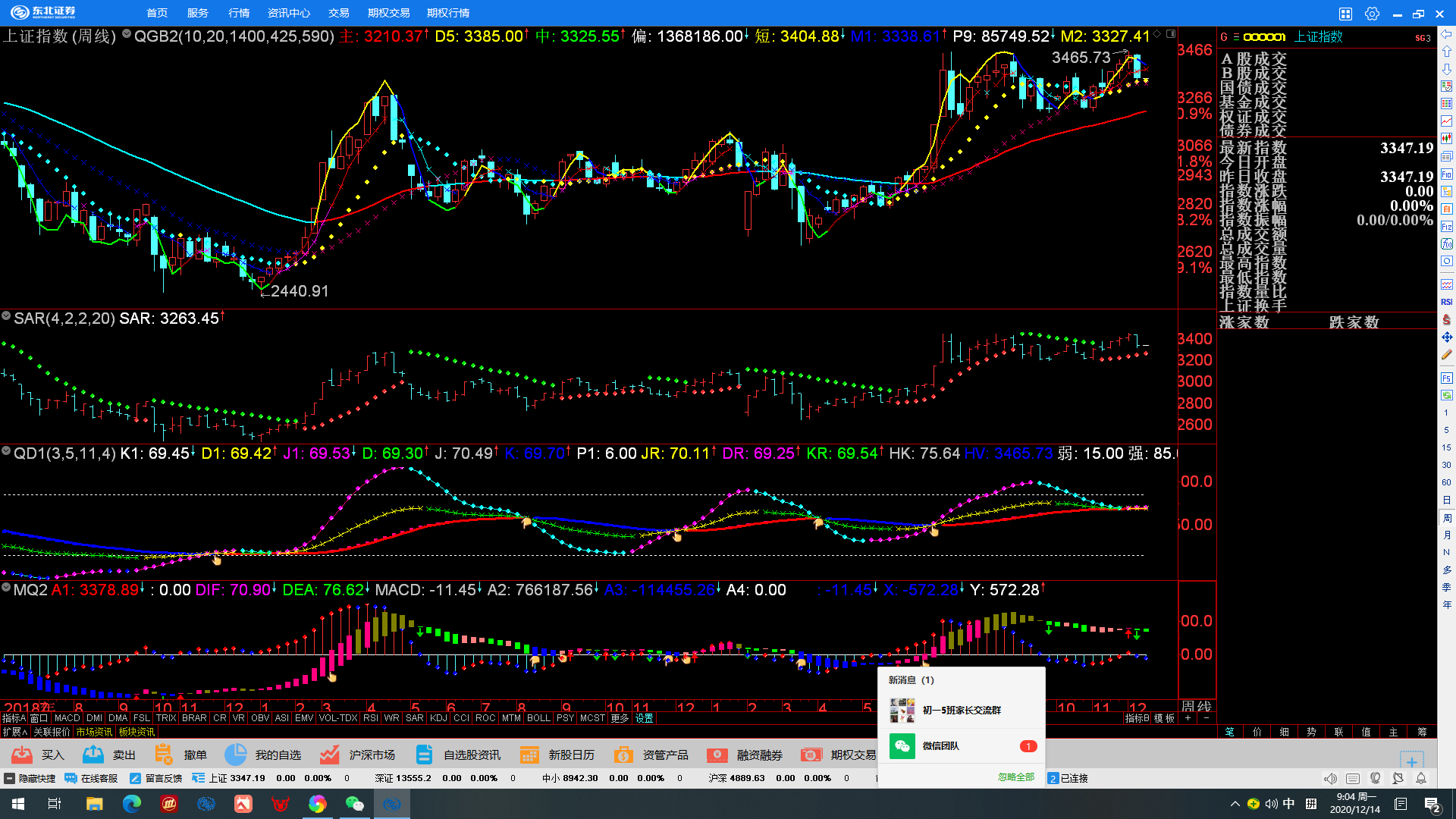The image size is (1456, 819).
Task: Expand the 指标A indicator list
Action: coord(14,718)
